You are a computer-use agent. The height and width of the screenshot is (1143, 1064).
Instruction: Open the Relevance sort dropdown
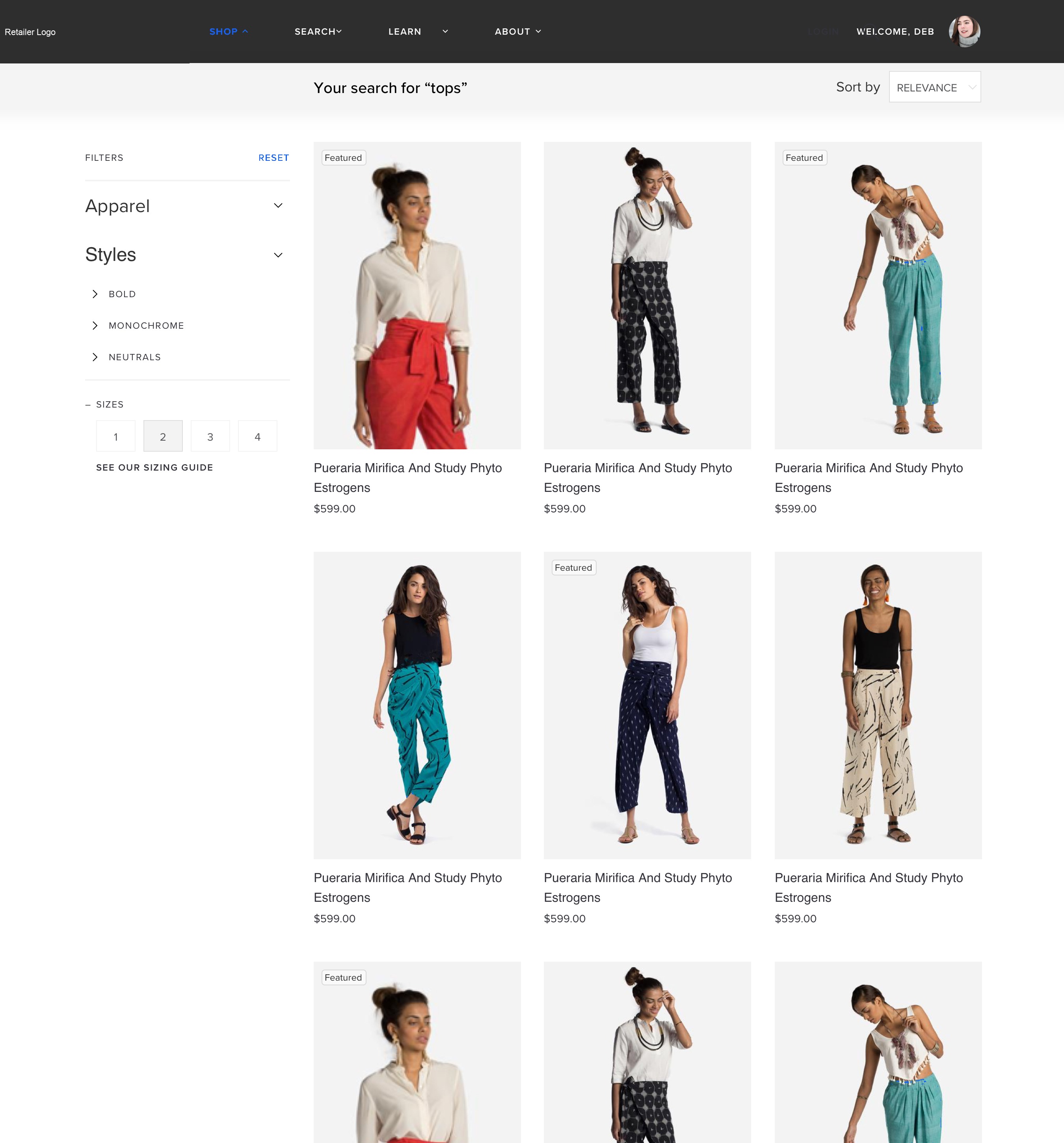(x=935, y=87)
